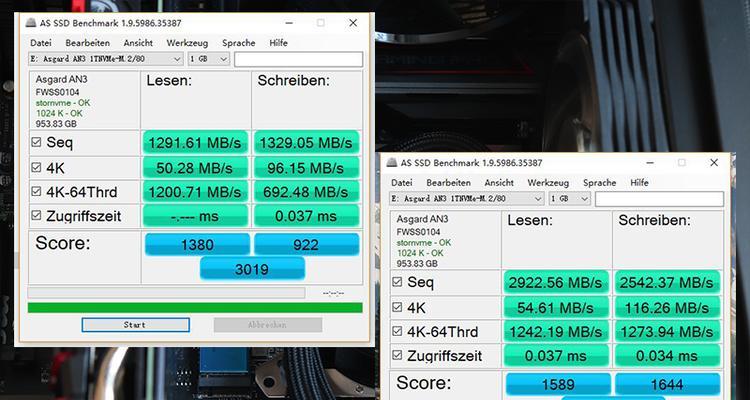The height and width of the screenshot is (400, 750).
Task: Click the 50.28 MB/s 4K read value
Action: coord(195,167)
